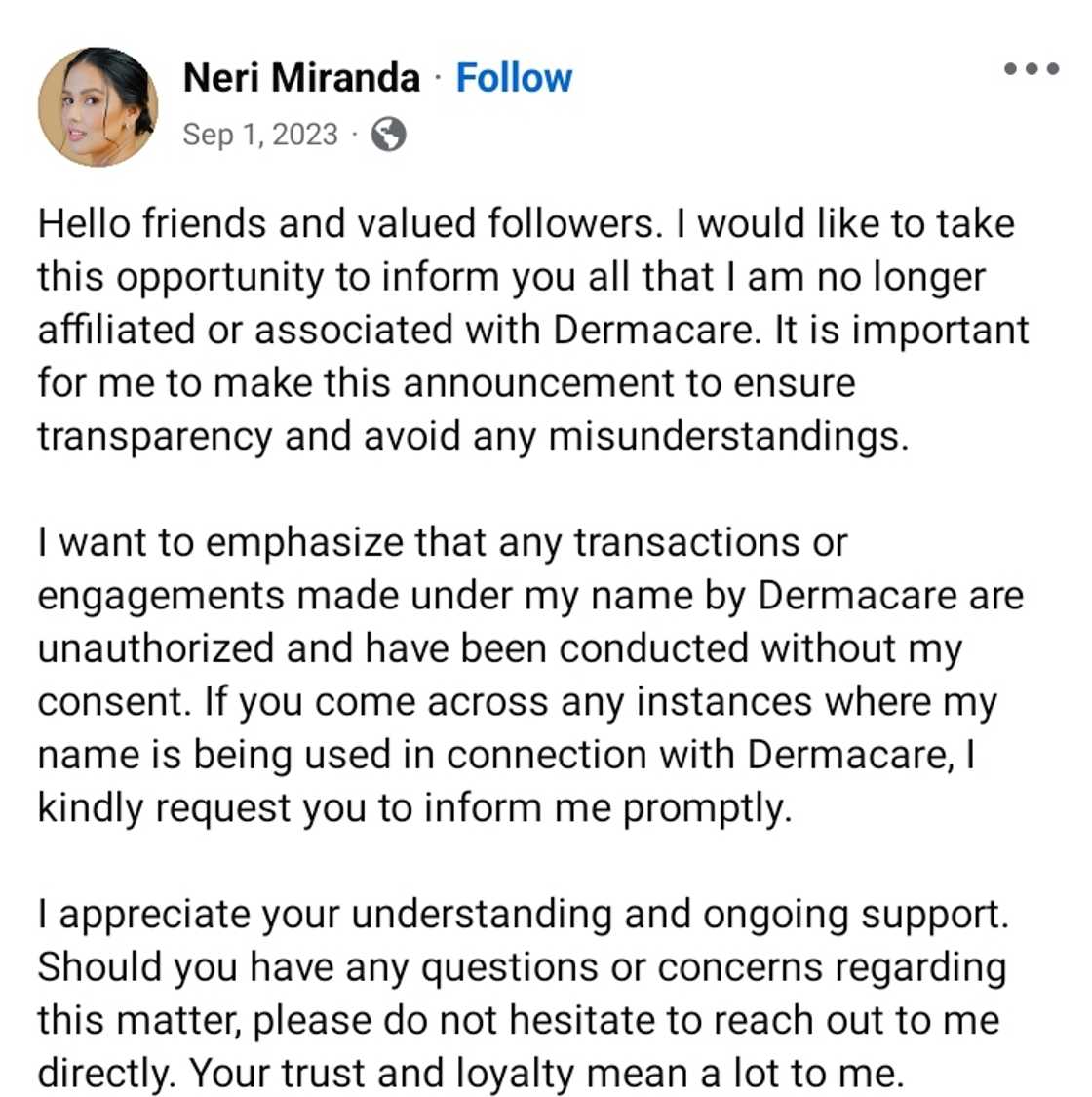Open the Sep 1, 2023 post timestamp
Image resolution: width=1092 pixels, height=1097 pixels.
260,135
